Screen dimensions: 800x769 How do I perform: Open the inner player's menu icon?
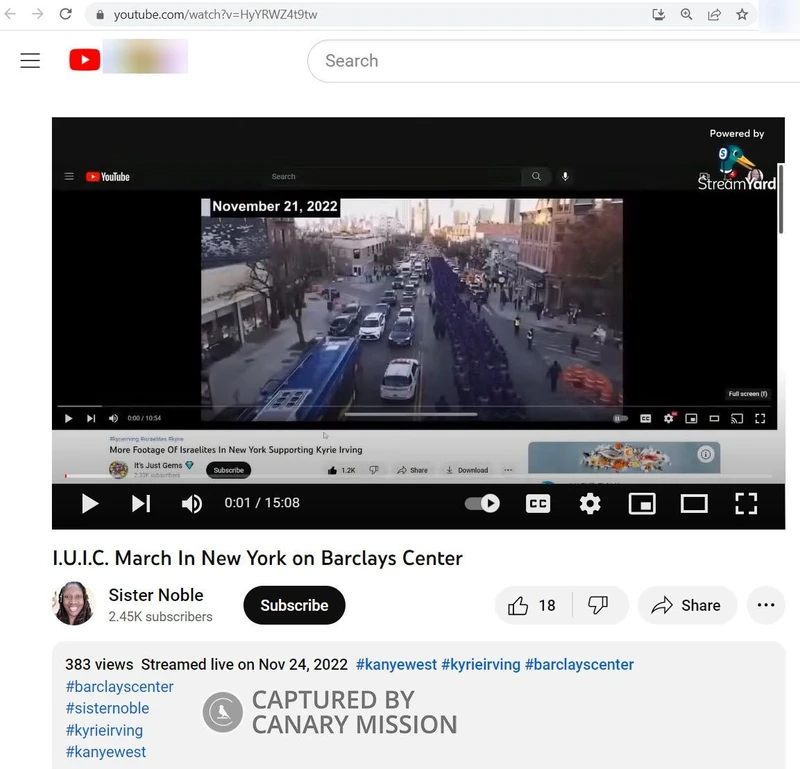68,176
